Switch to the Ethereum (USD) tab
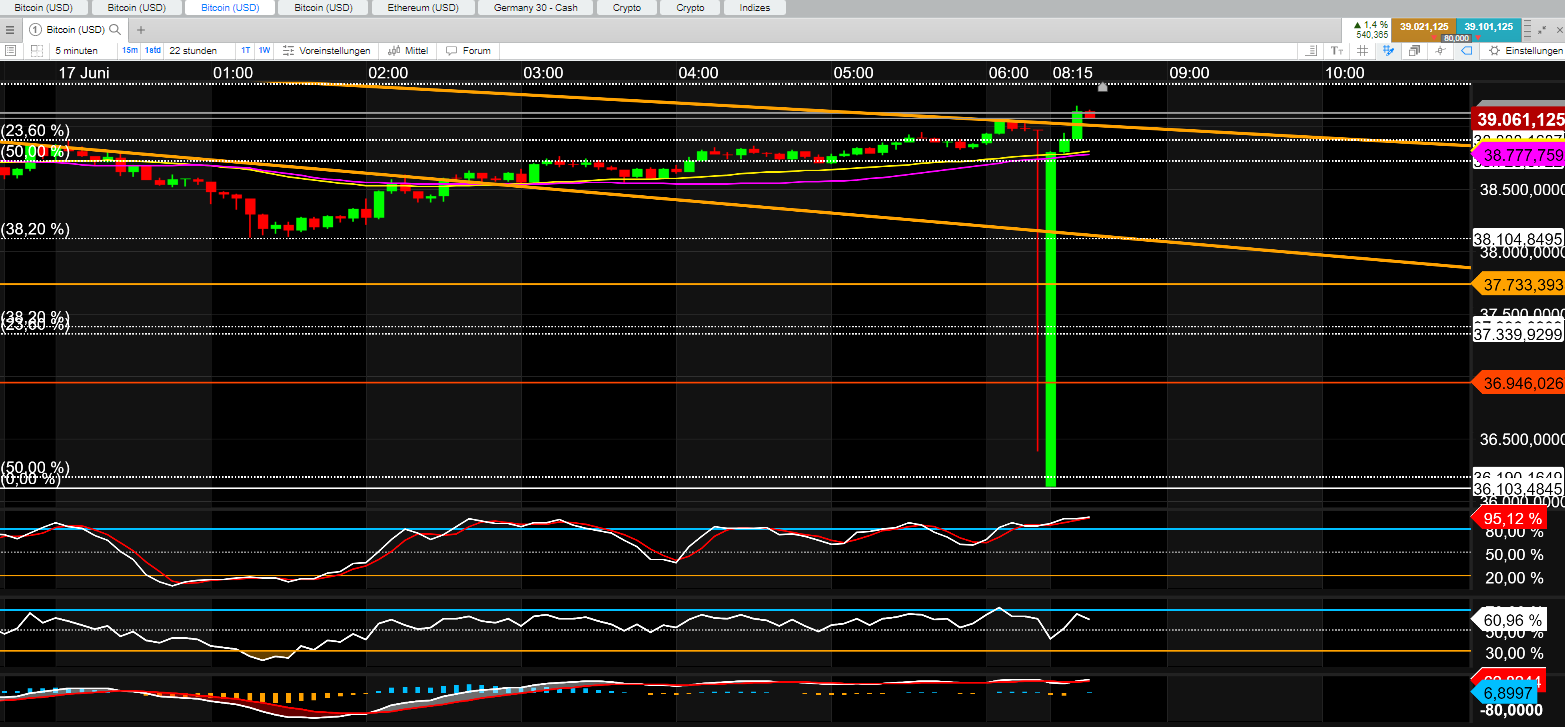 tap(423, 7)
